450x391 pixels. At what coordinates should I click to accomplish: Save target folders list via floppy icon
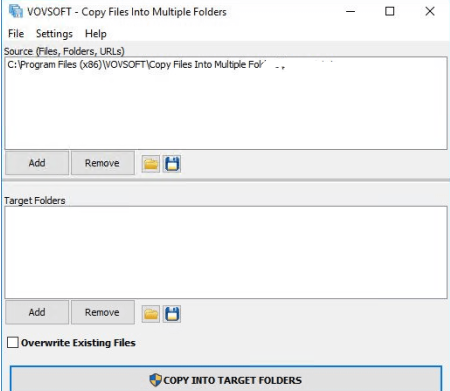coord(172,314)
